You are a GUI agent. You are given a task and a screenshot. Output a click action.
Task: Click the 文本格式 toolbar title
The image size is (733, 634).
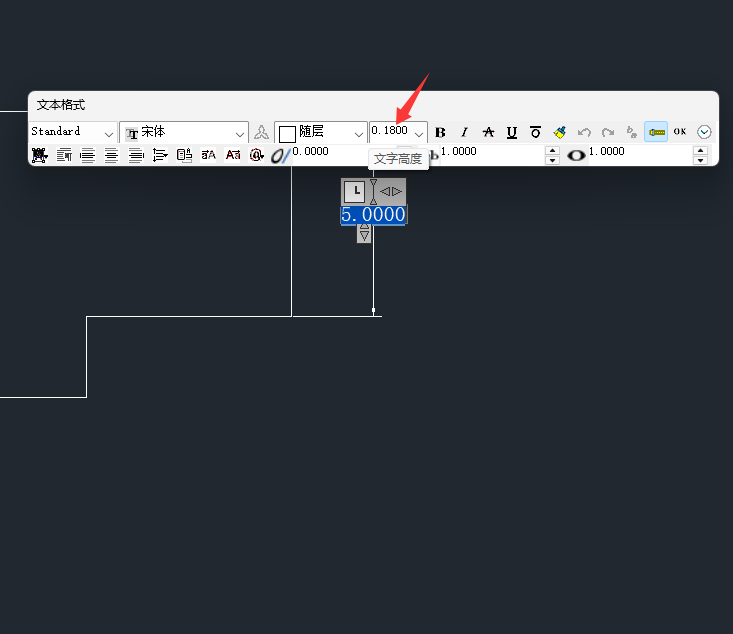click(x=61, y=105)
